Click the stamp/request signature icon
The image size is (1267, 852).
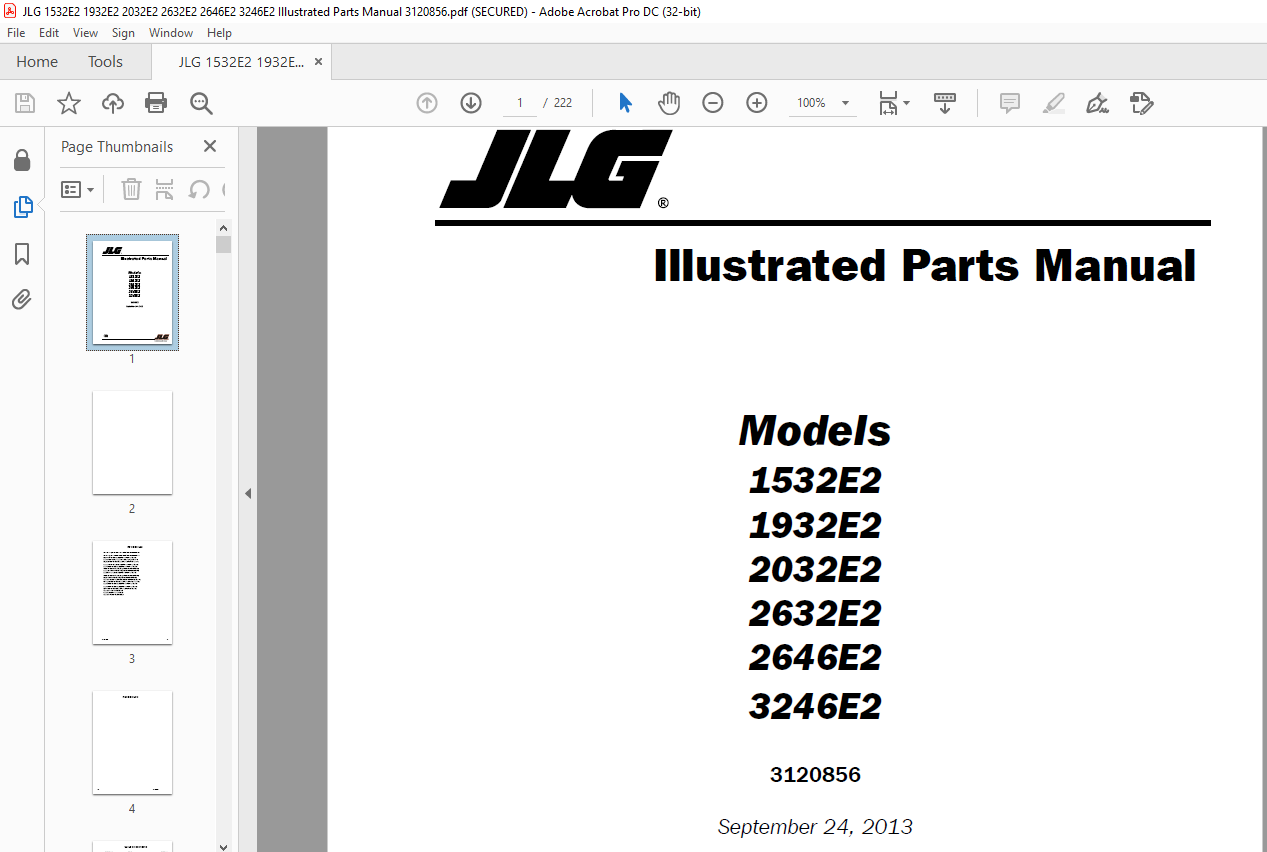(x=1142, y=103)
